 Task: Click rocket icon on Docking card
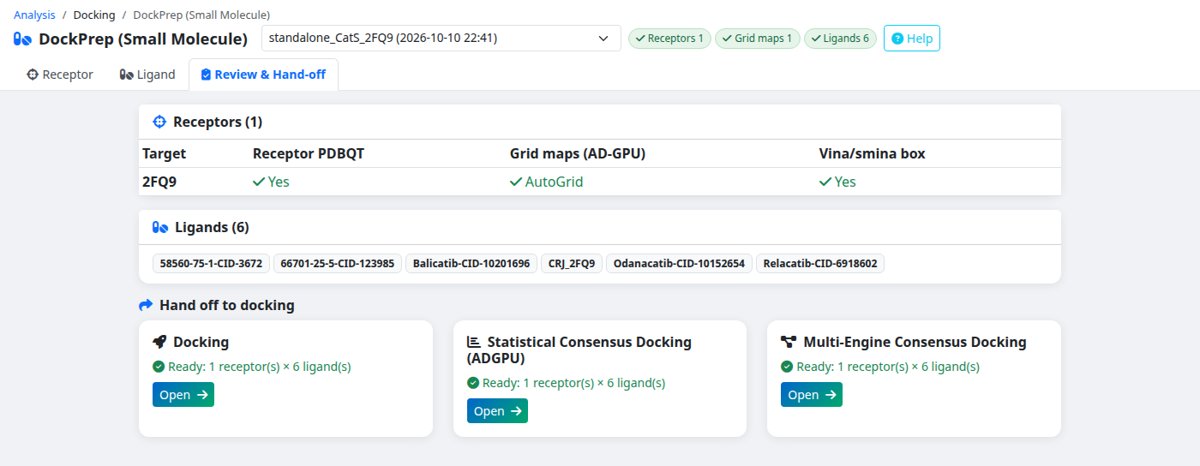pyautogui.click(x=160, y=342)
